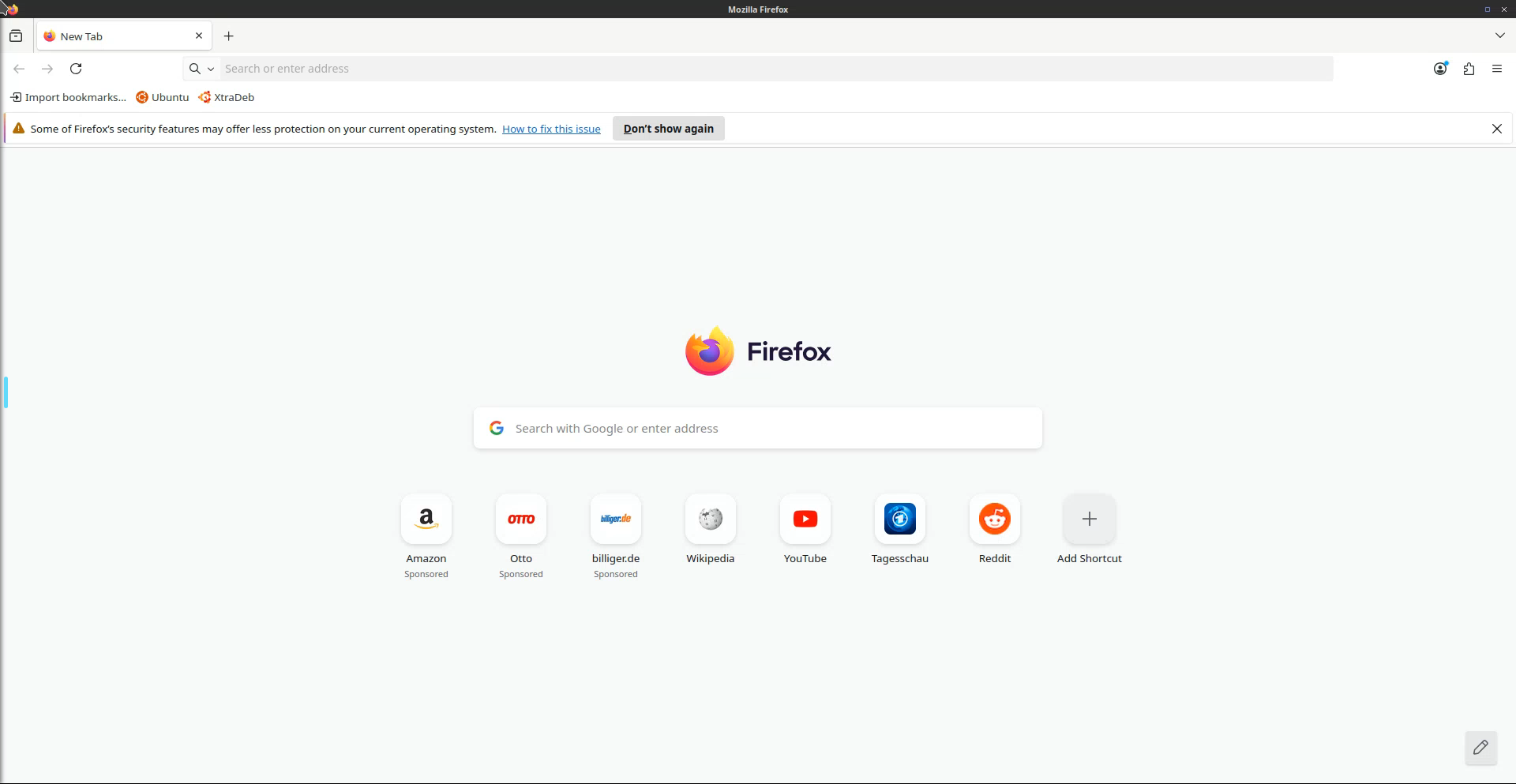The image size is (1516, 784).
Task: Focus the Search with Google field
Action: 758,429
